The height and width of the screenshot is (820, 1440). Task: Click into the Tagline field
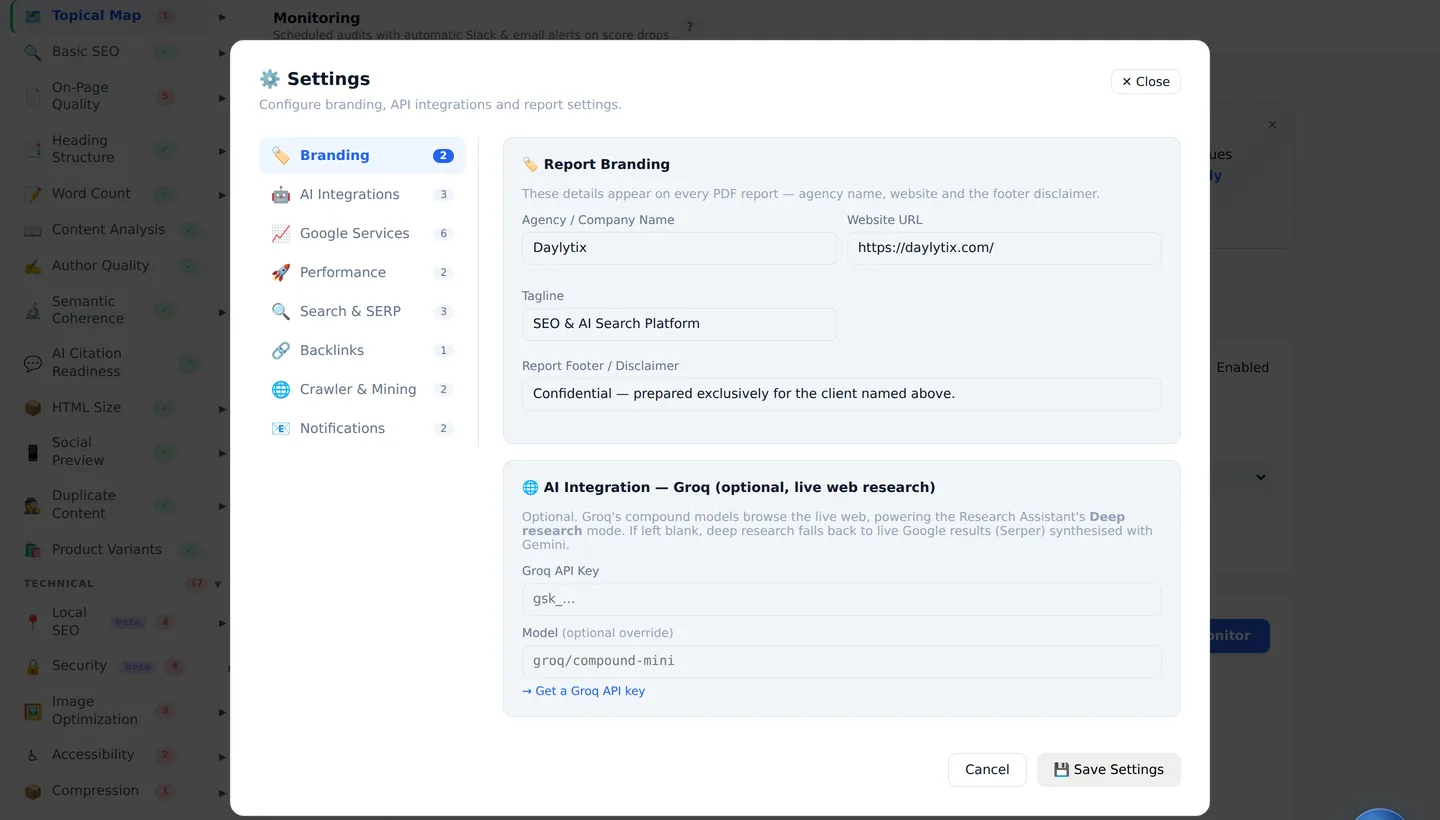pos(679,324)
